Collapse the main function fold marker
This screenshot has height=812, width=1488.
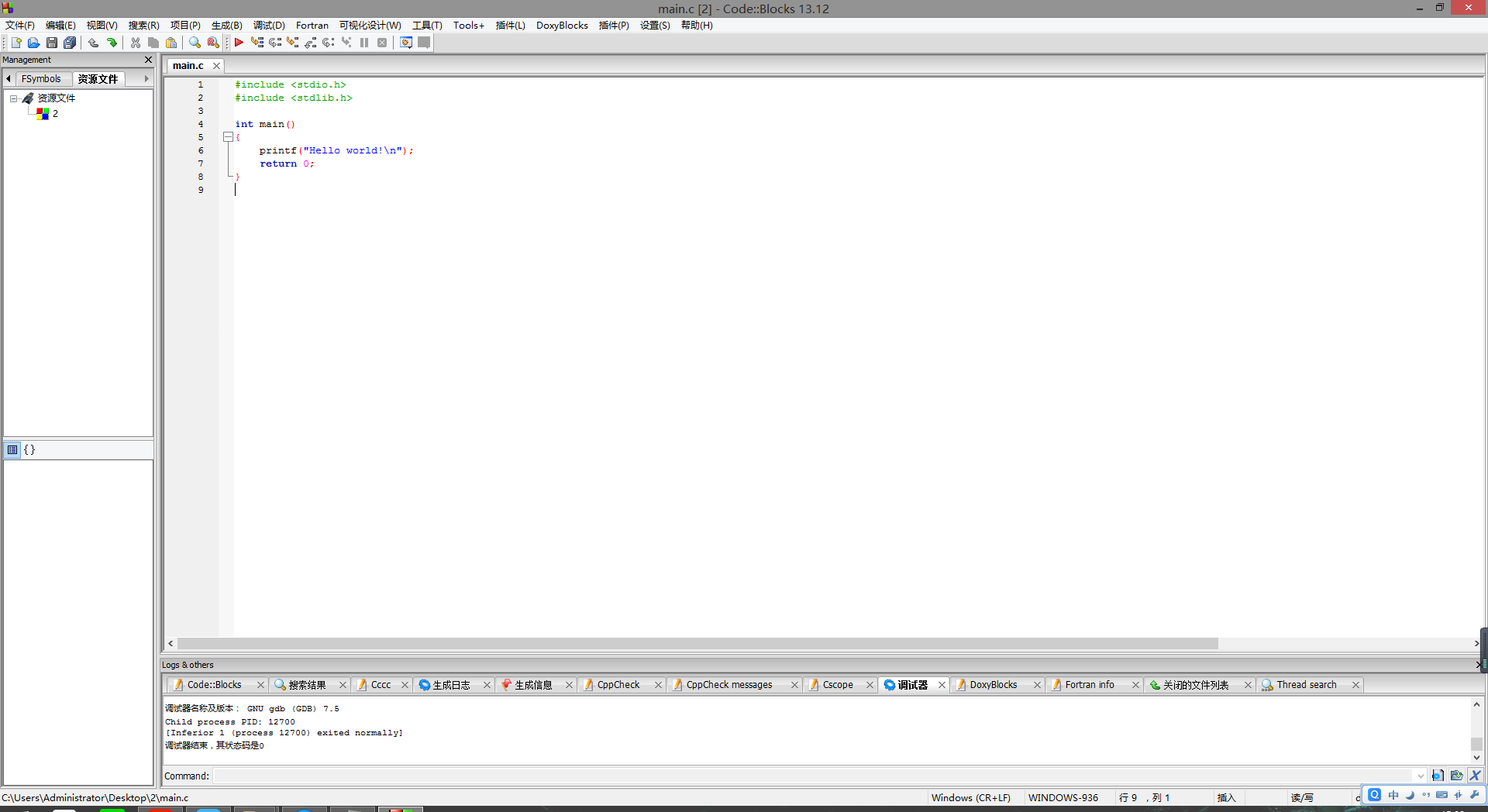point(228,137)
